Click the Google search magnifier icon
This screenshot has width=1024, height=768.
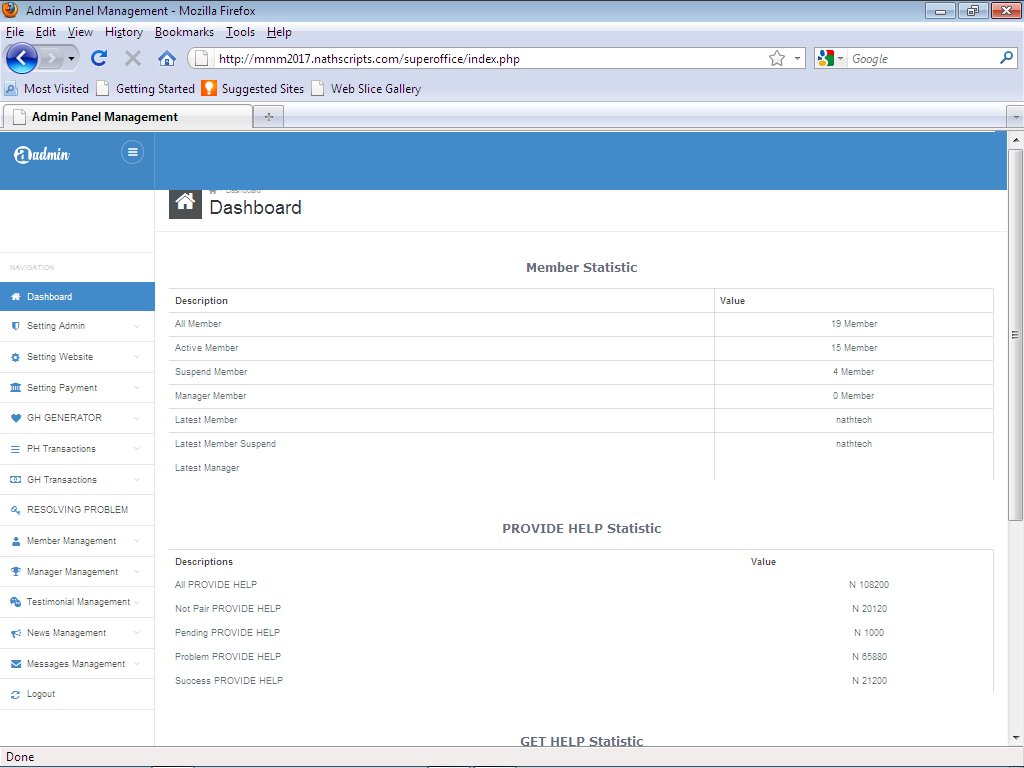(x=1007, y=58)
